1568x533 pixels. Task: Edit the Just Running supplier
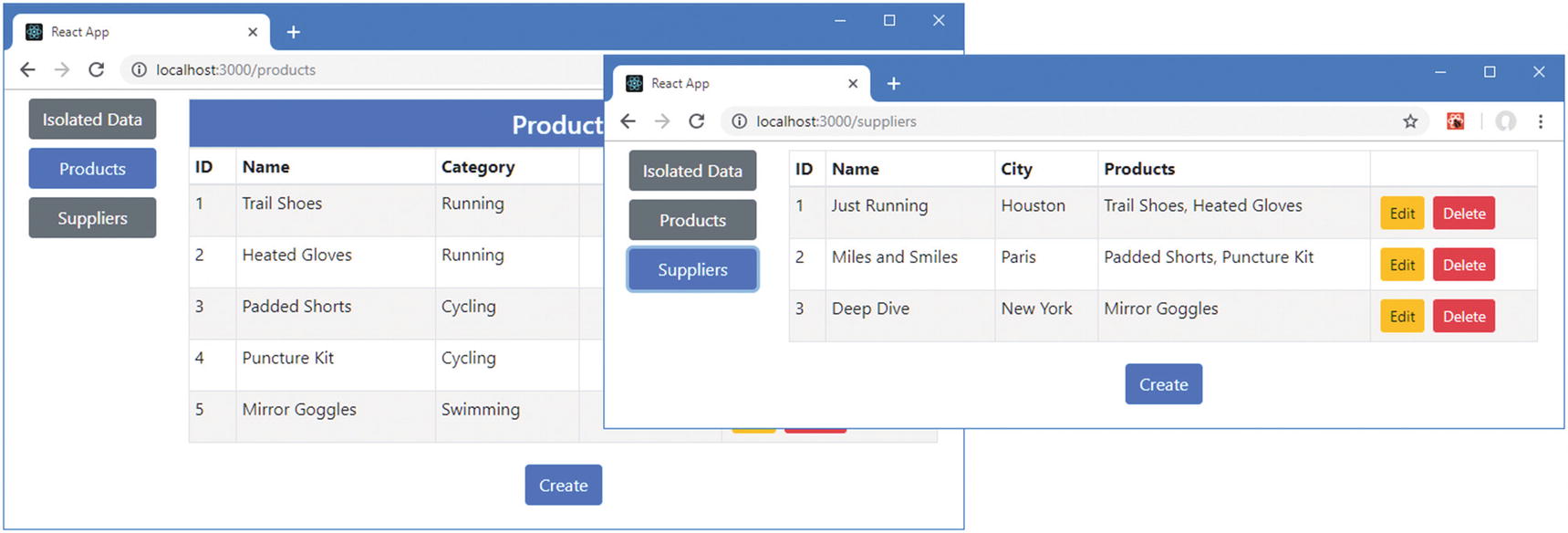pyautogui.click(x=1401, y=214)
